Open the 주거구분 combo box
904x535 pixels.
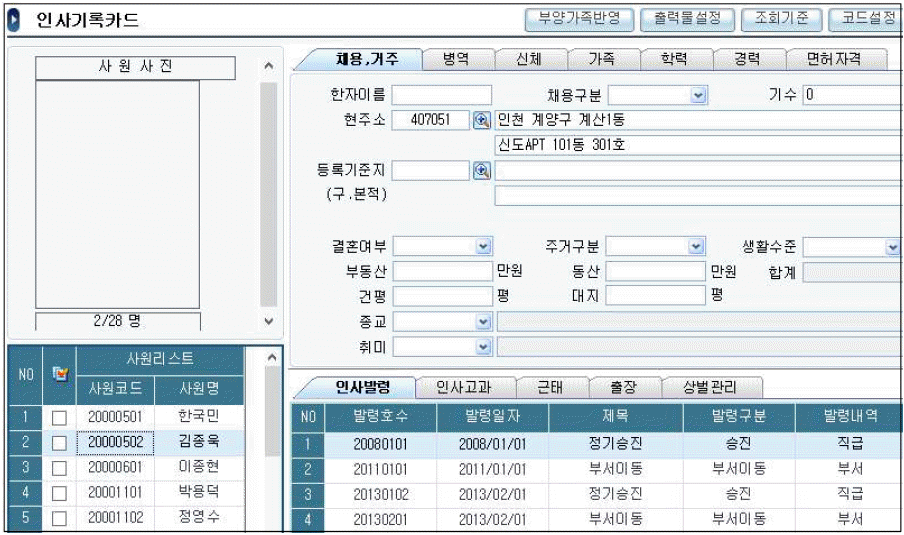coord(696,246)
